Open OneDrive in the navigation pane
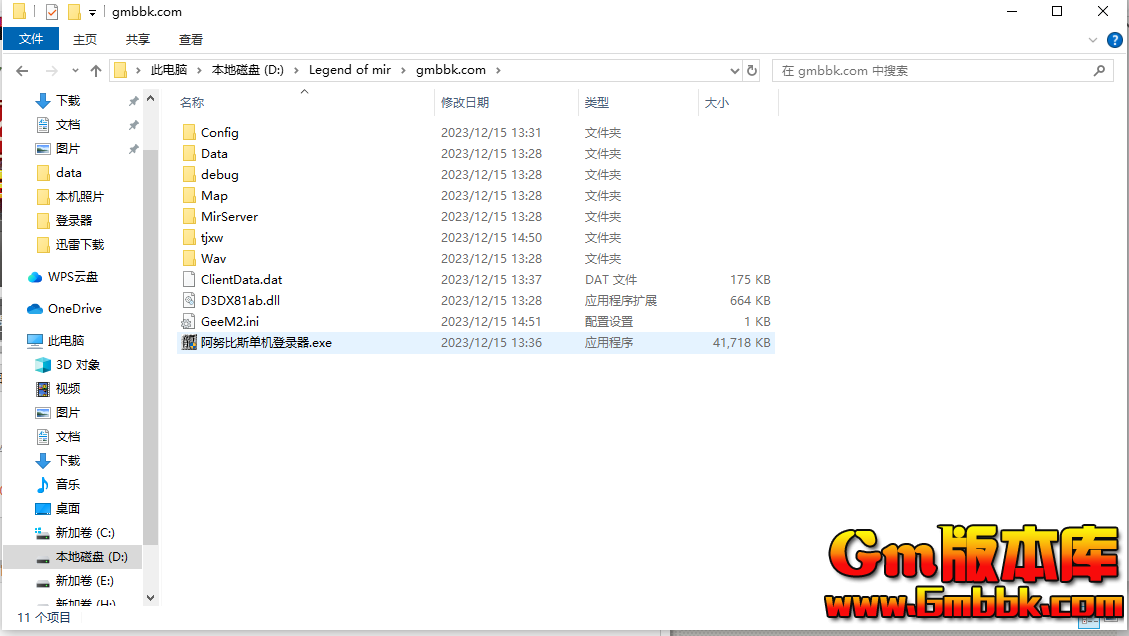The image size is (1129, 636). [74, 309]
